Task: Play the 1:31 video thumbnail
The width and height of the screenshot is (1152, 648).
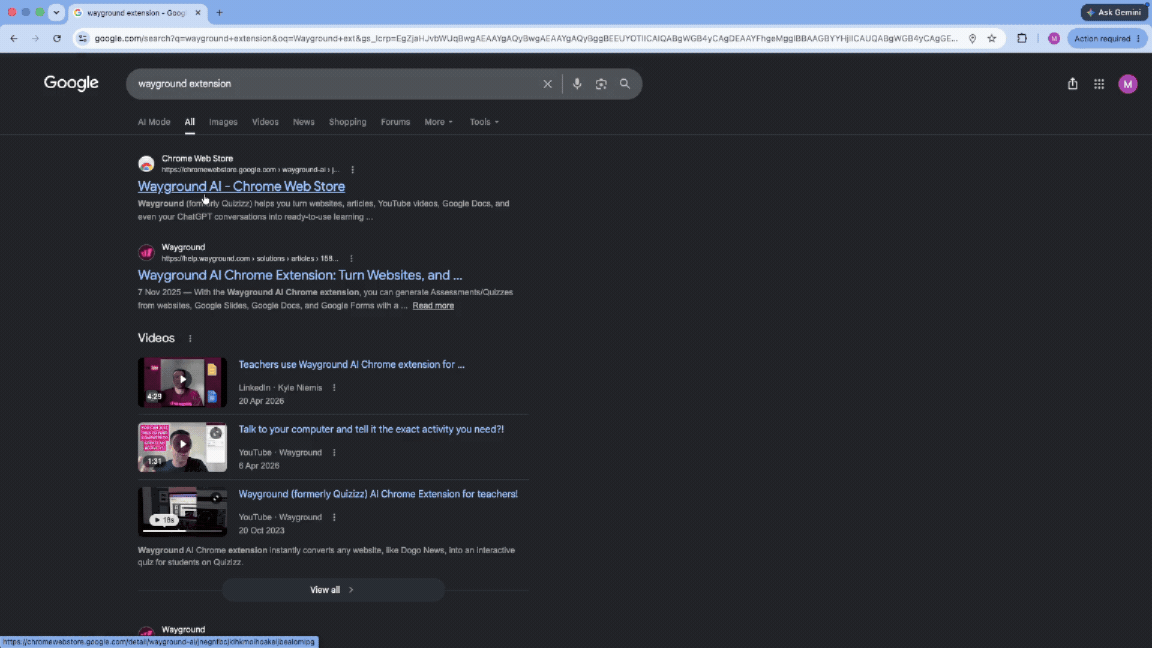Action: tap(182, 447)
